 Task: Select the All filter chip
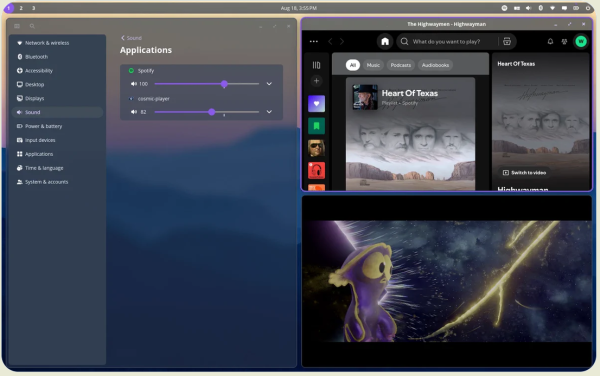(x=353, y=65)
